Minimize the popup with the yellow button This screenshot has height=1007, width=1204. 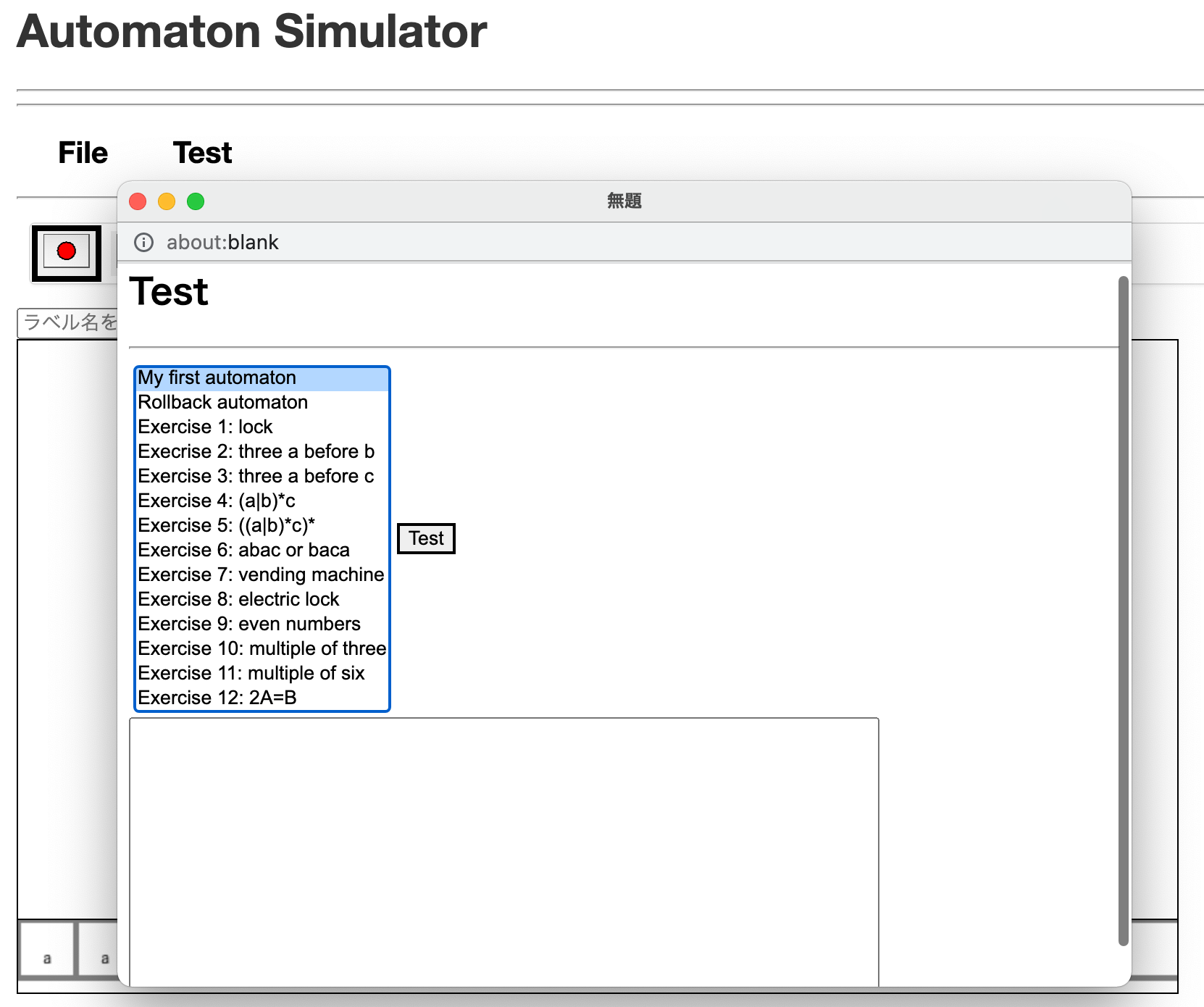167,201
